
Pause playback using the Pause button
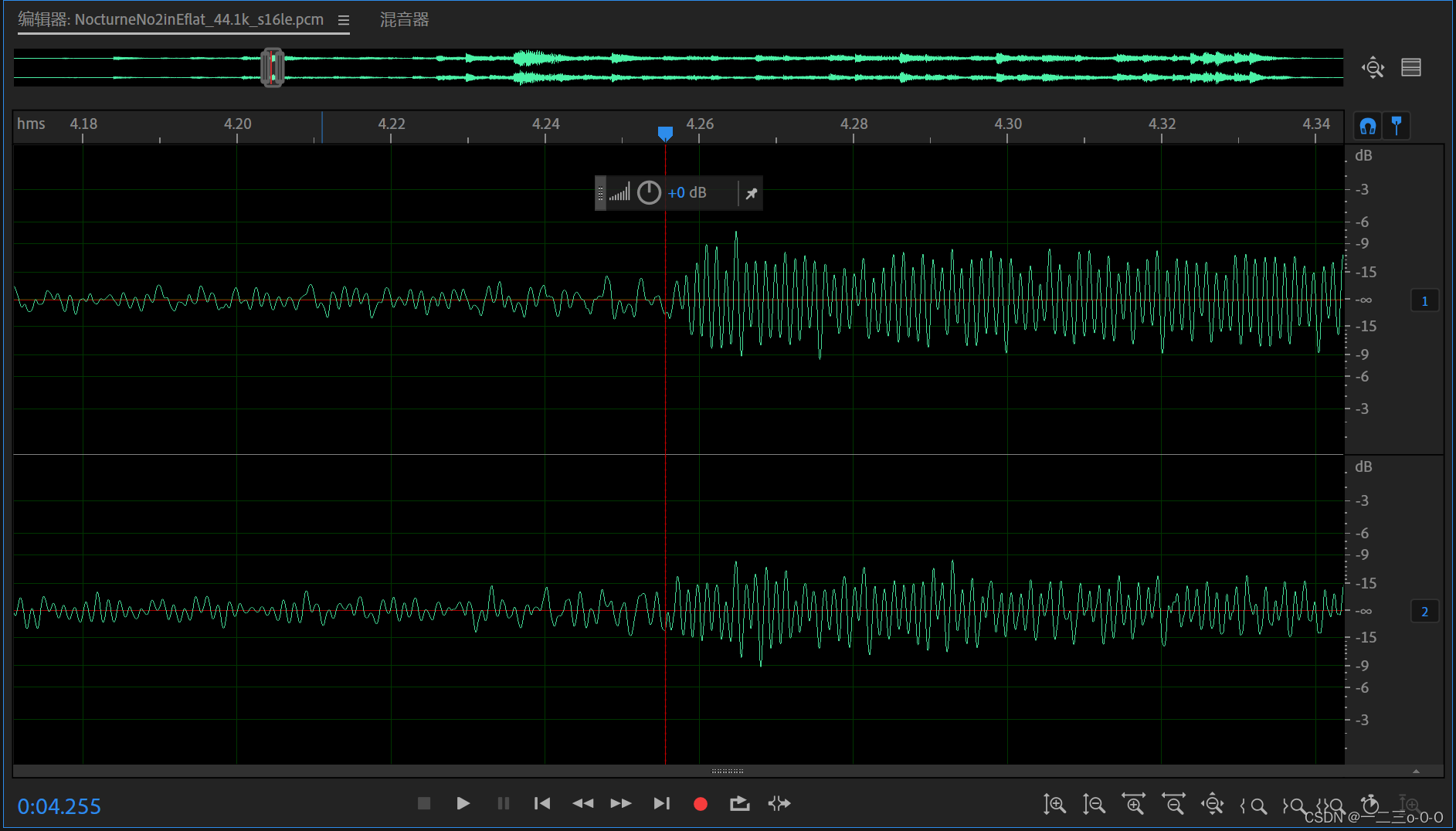(504, 803)
